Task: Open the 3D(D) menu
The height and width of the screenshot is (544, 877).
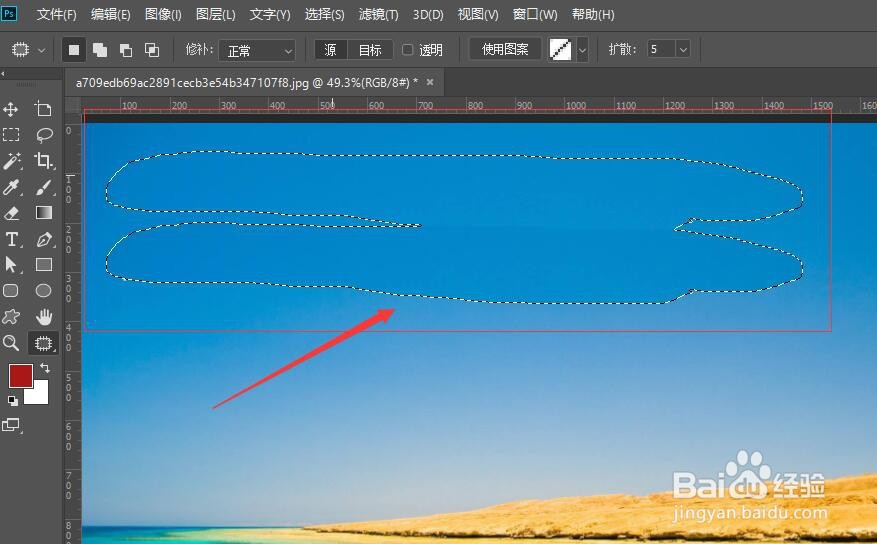Action: (x=428, y=15)
